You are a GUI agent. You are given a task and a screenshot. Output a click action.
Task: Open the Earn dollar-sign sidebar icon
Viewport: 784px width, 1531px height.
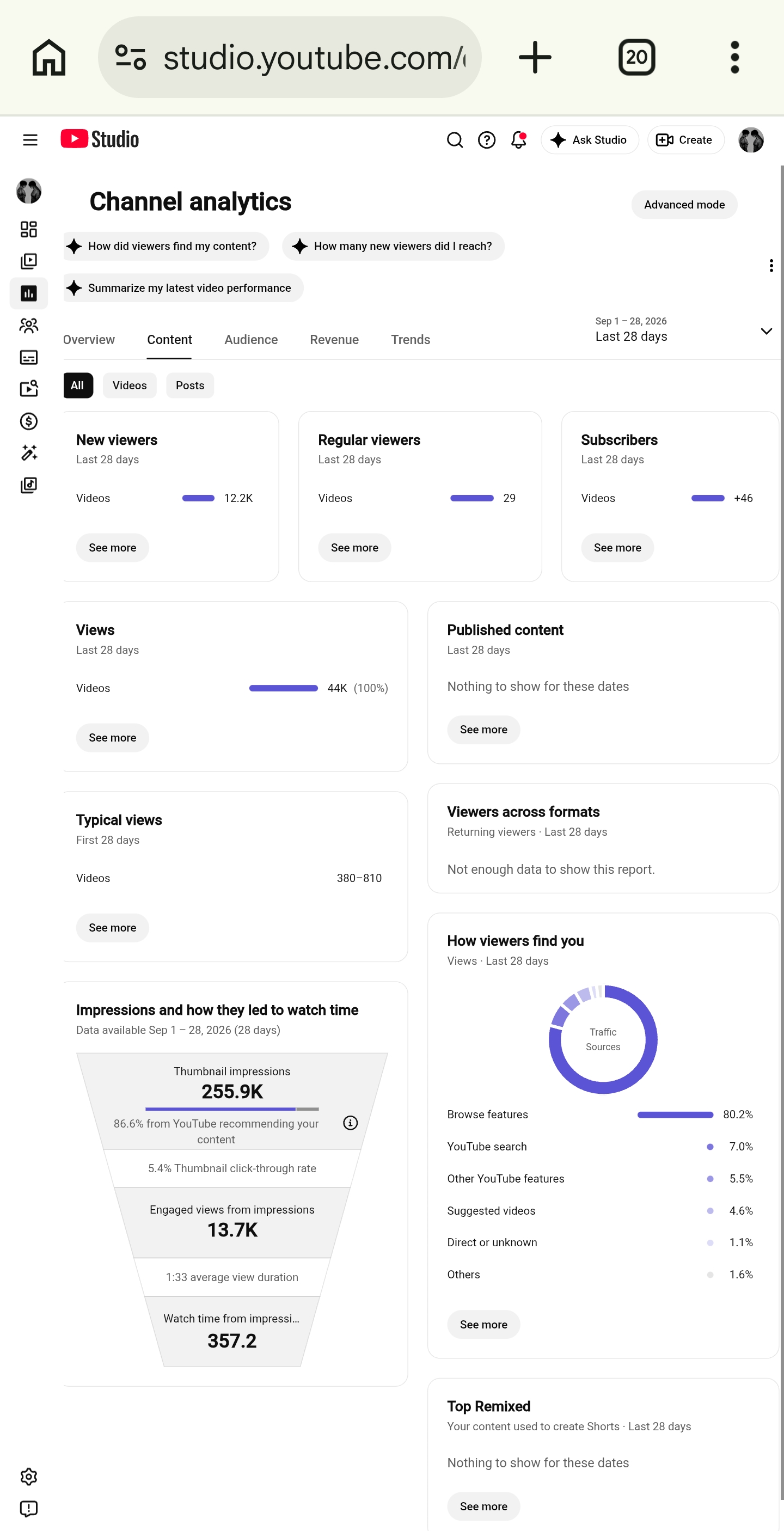pos(28,421)
